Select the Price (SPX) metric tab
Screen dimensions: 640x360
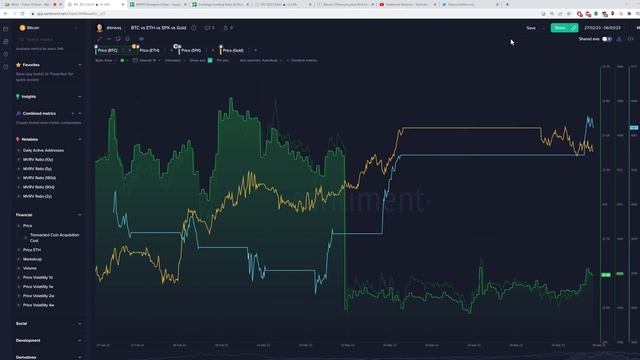(x=191, y=50)
